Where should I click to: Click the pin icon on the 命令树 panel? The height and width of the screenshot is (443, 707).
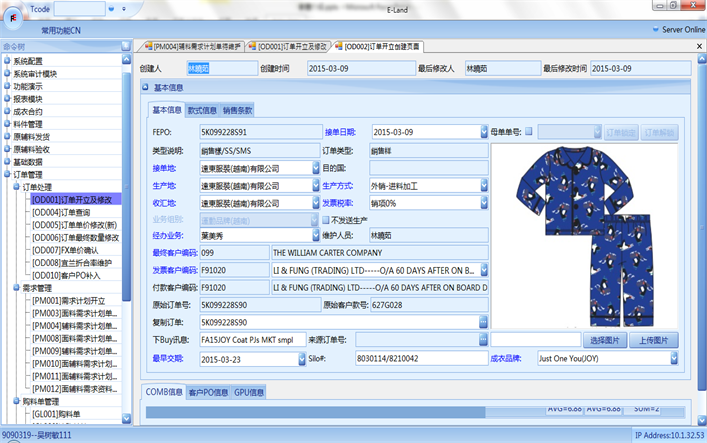124,46
